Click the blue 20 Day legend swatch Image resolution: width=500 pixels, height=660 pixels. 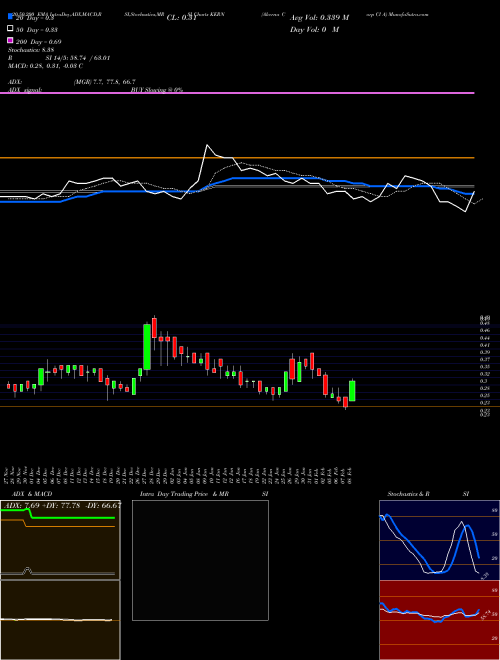click(10, 17)
